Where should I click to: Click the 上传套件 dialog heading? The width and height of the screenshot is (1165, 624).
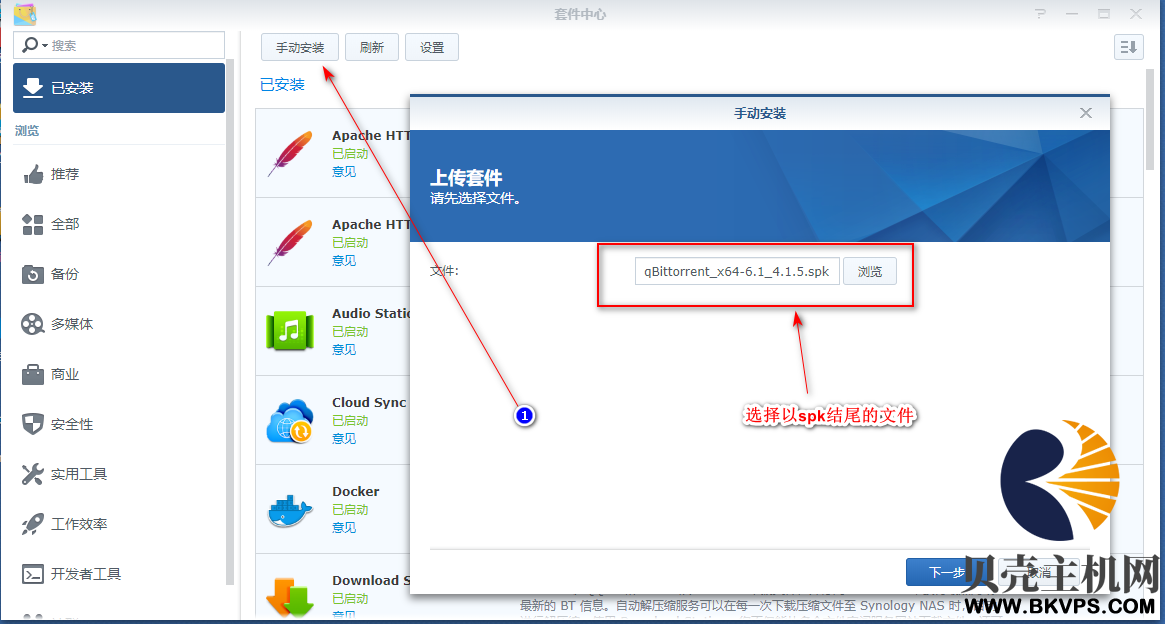[466, 178]
